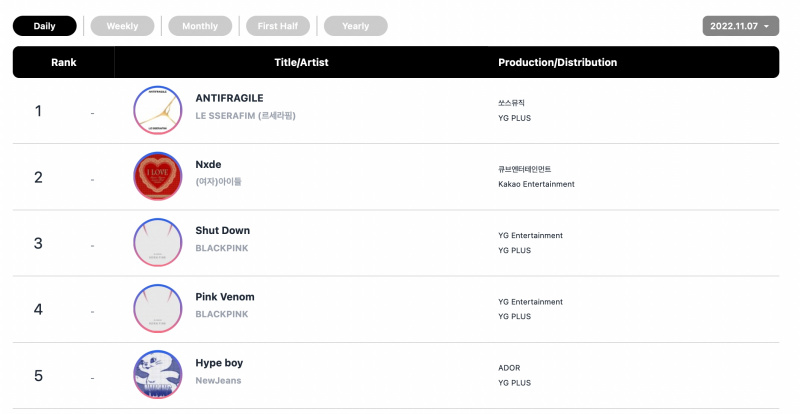The image size is (800, 414).
Task: Expand the 2022.11.07 date dropdown
Action: pos(740,26)
